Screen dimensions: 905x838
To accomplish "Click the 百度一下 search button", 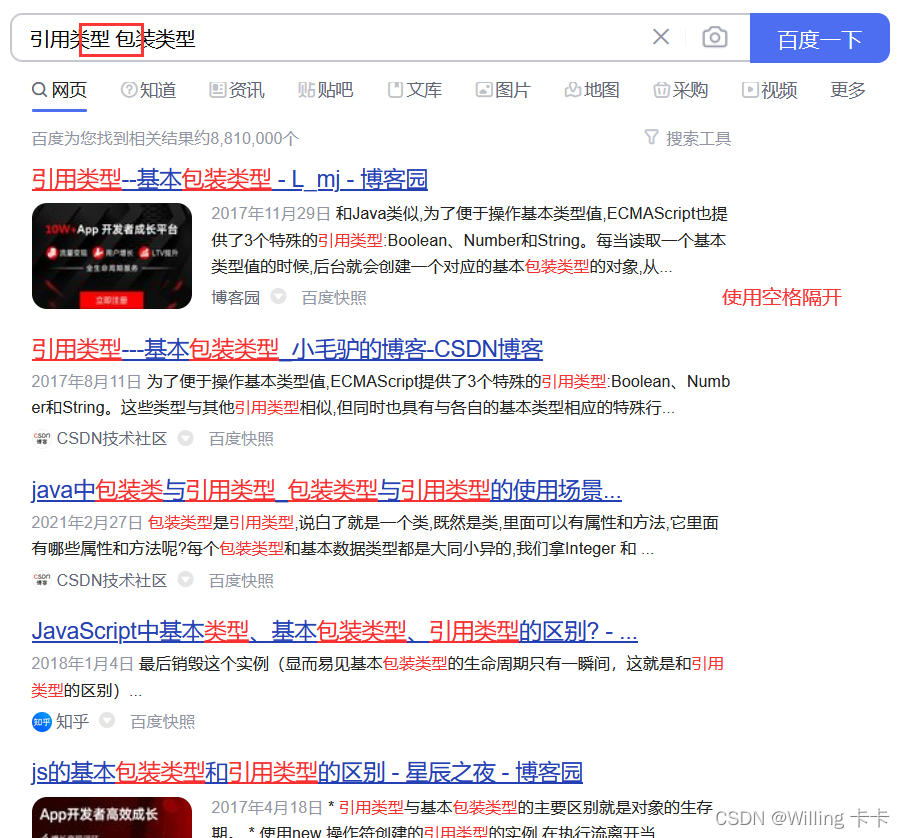I will click(820, 38).
